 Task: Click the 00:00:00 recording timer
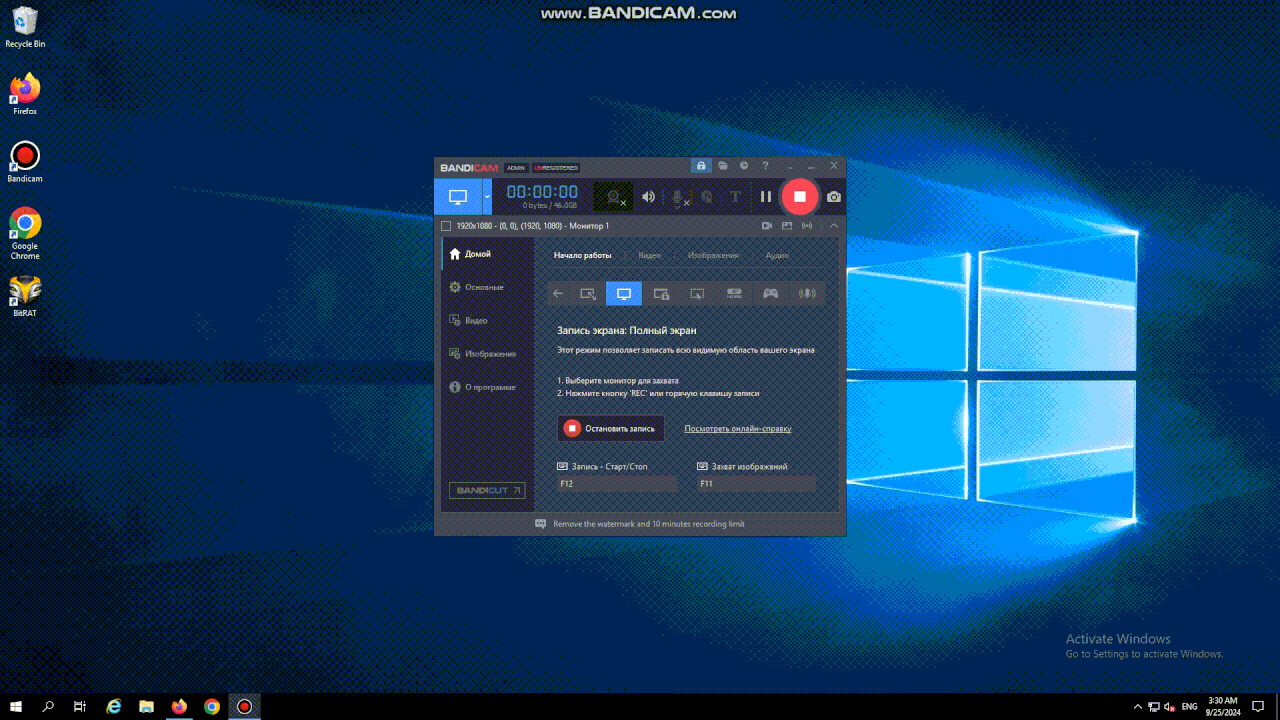click(x=542, y=192)
